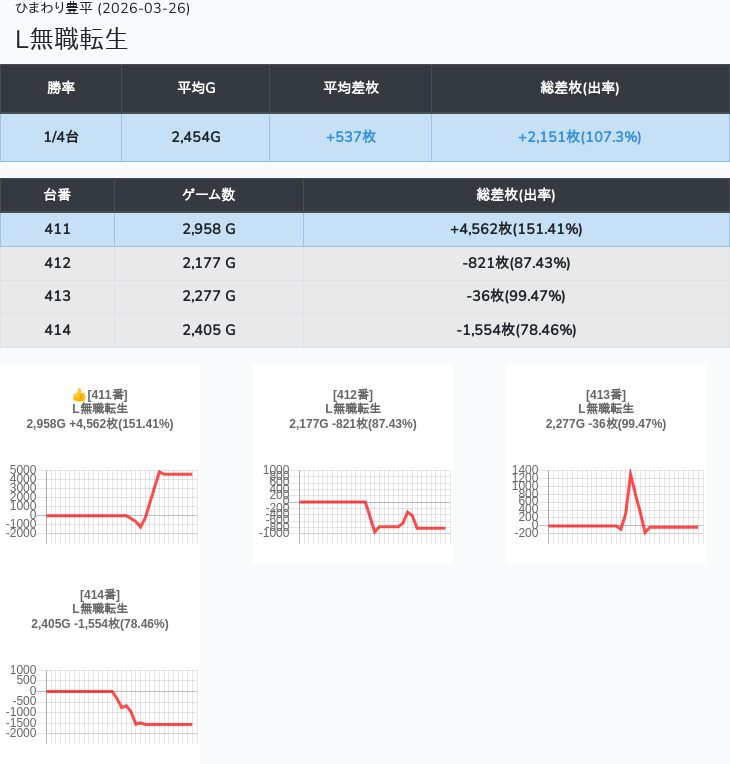Click the [413番] graph caption label

(605, 395)
